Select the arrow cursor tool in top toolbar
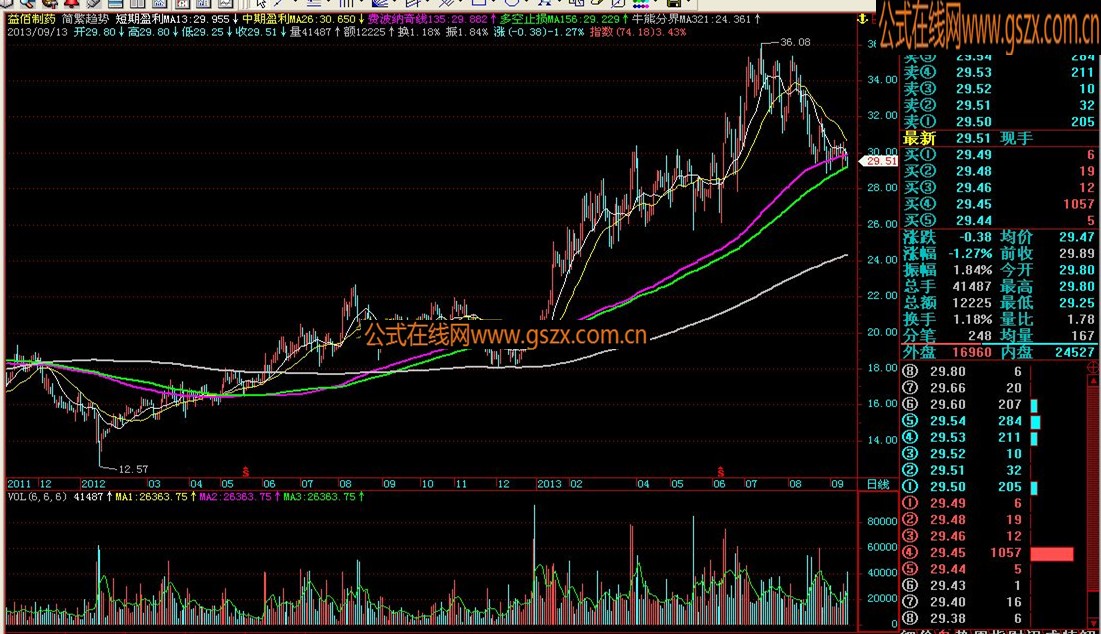1101x634 pixels. (261, 4)
